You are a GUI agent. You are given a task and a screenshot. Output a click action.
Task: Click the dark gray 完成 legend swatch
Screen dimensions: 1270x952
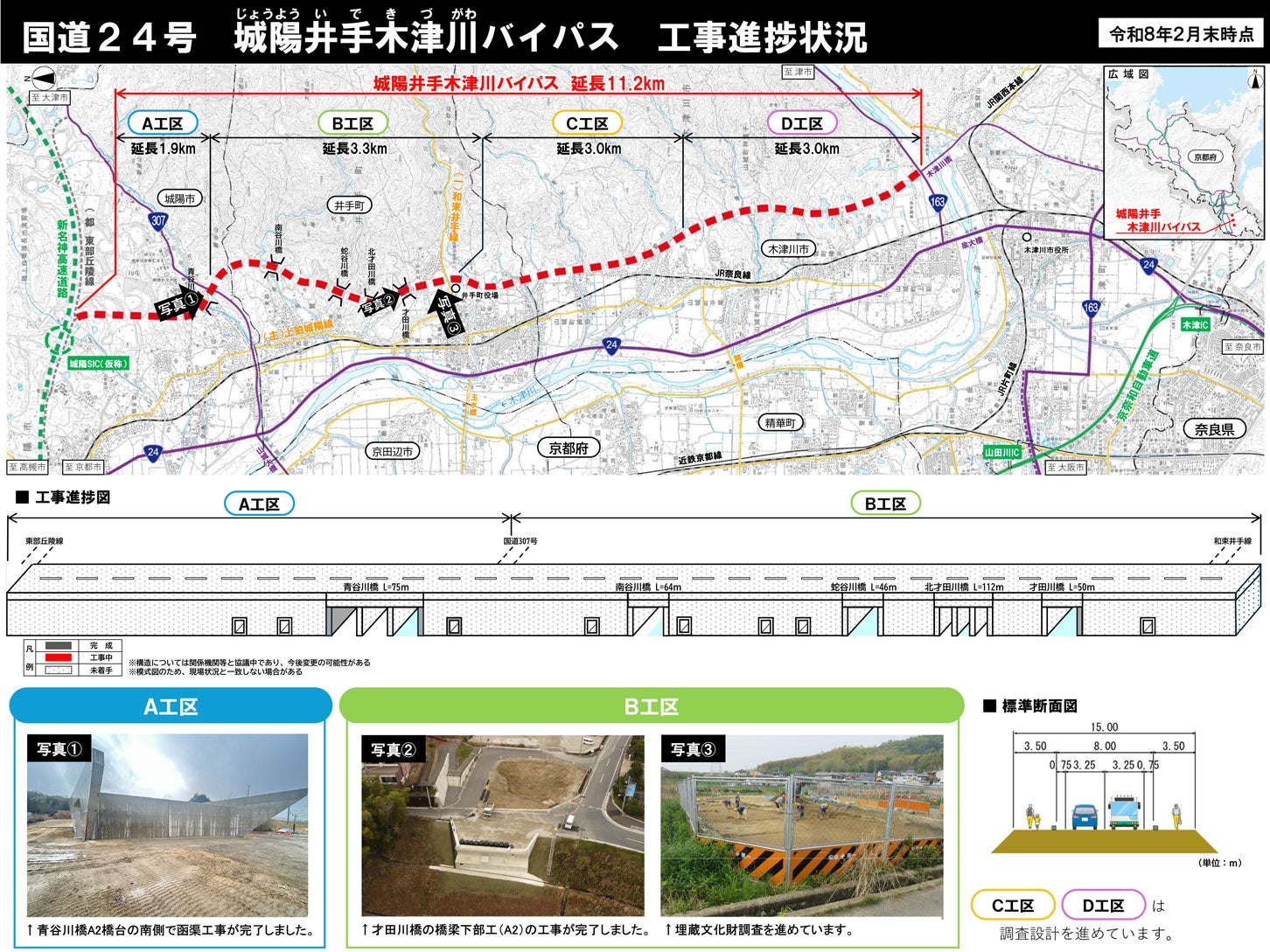click(x=58, y=645)
